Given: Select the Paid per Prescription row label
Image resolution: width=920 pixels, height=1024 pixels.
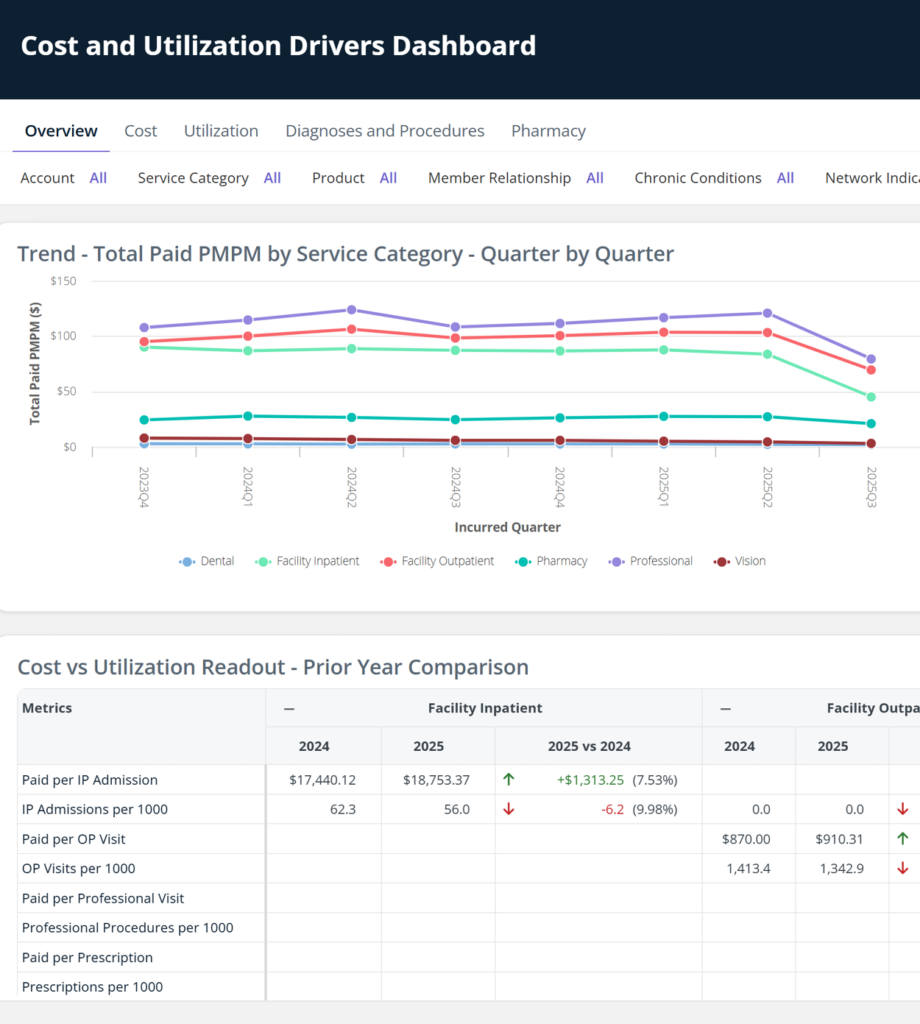Looking at the screenshot, I should coord(87,958).
